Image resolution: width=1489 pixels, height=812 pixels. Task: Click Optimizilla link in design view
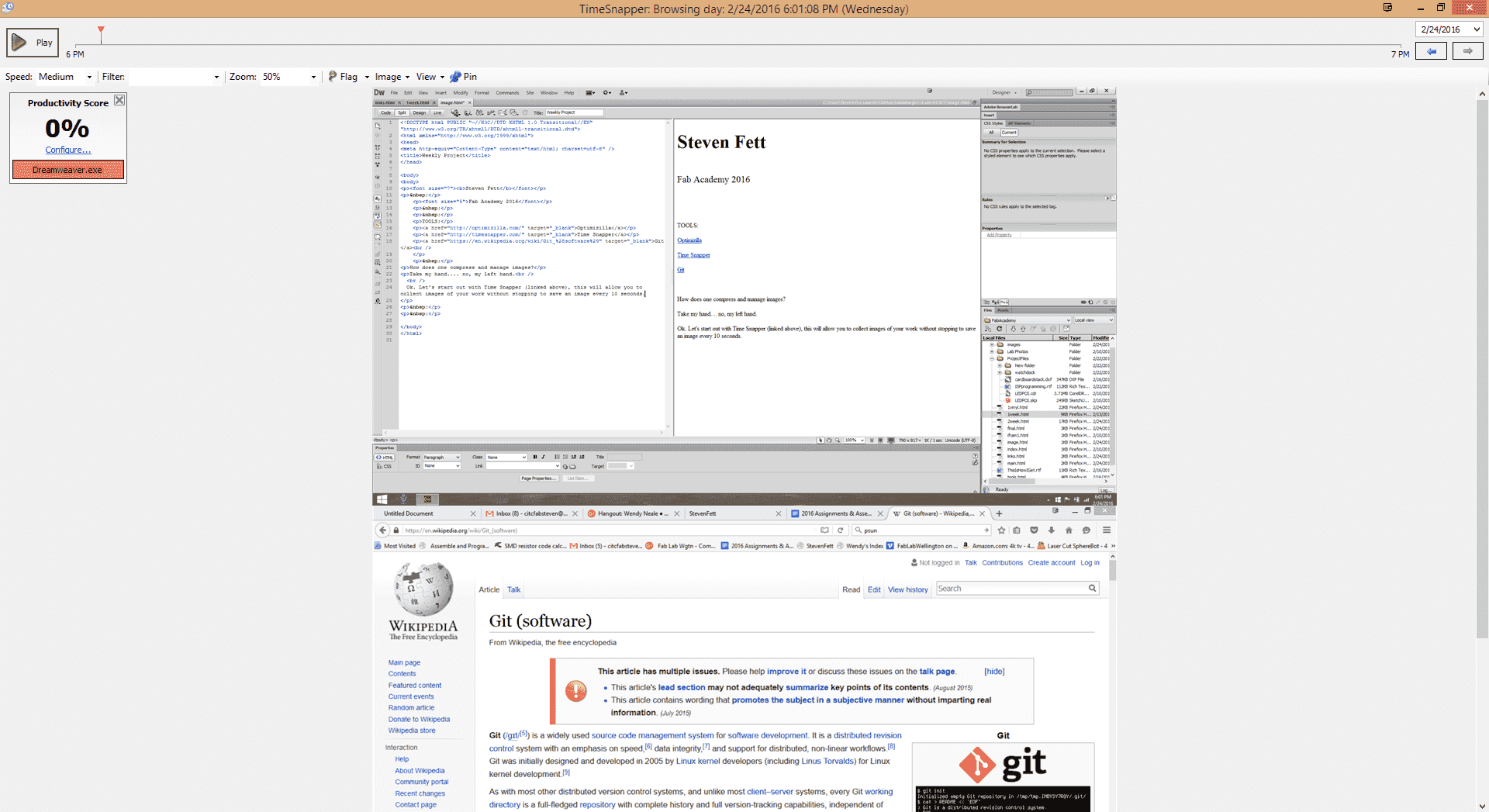coord(689,240)
